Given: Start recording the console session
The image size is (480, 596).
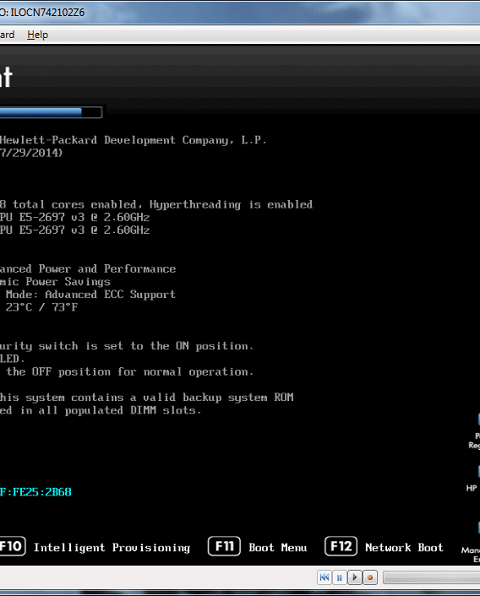Looking at the screenshot, I should click(x=370, y=578).
